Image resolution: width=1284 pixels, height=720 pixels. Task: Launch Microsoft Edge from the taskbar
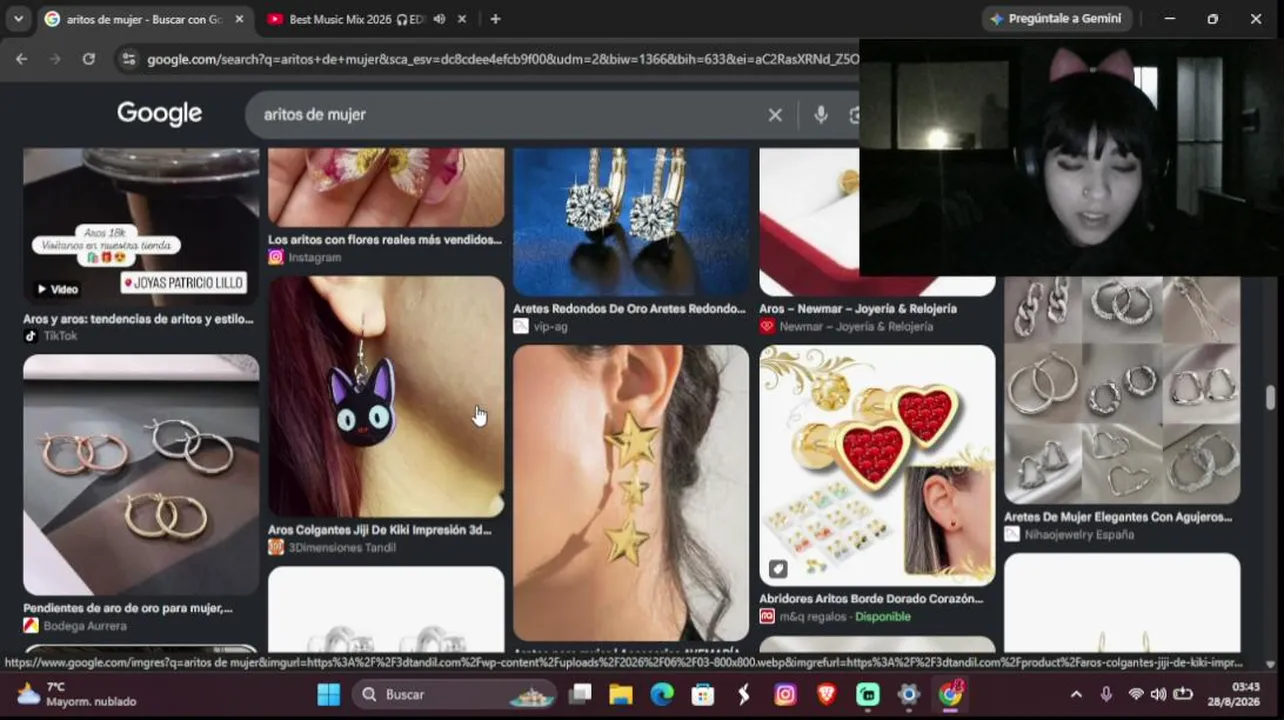click(662, 694)
